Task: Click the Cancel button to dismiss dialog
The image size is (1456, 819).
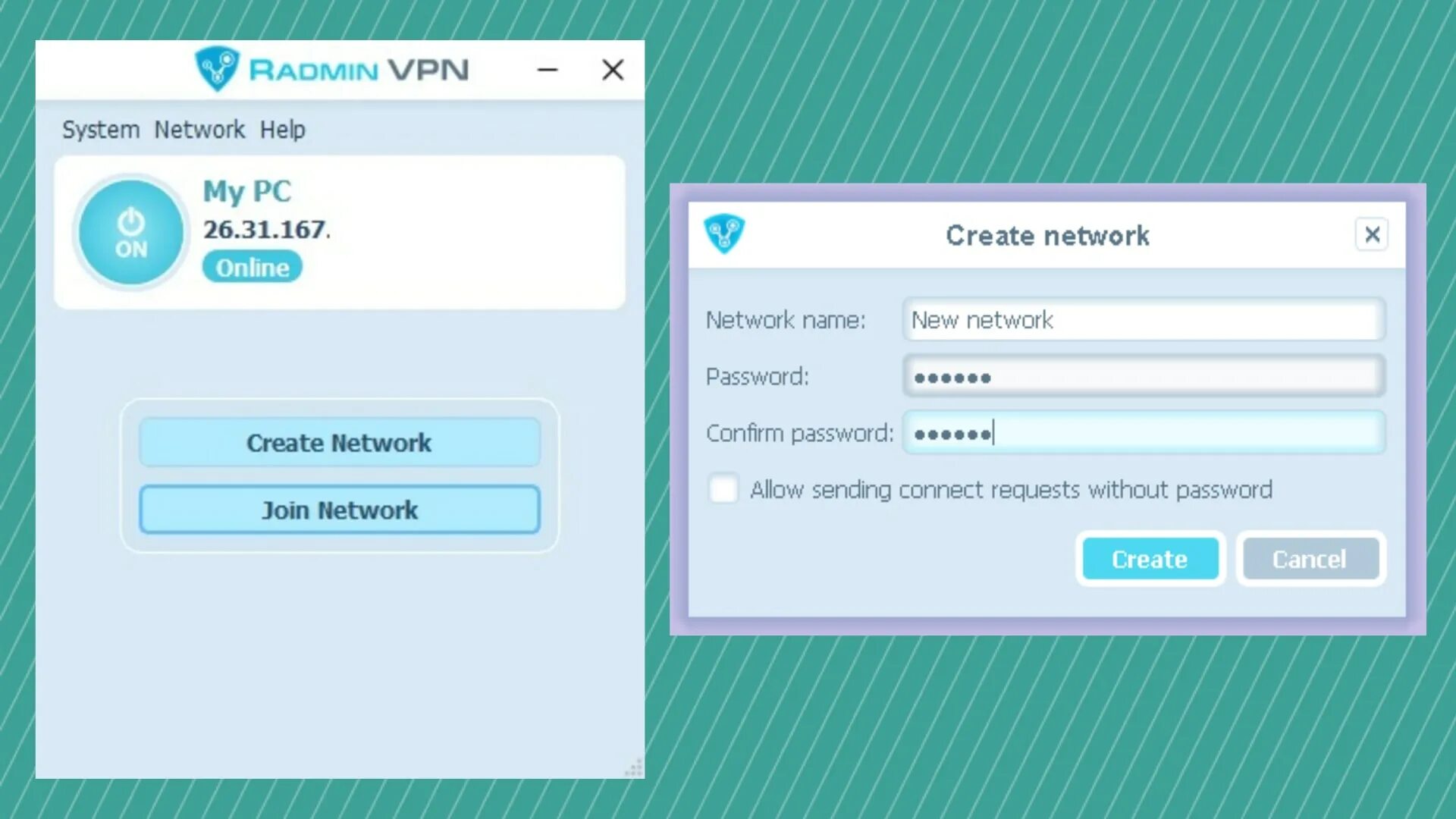Action: [1309, 559]
